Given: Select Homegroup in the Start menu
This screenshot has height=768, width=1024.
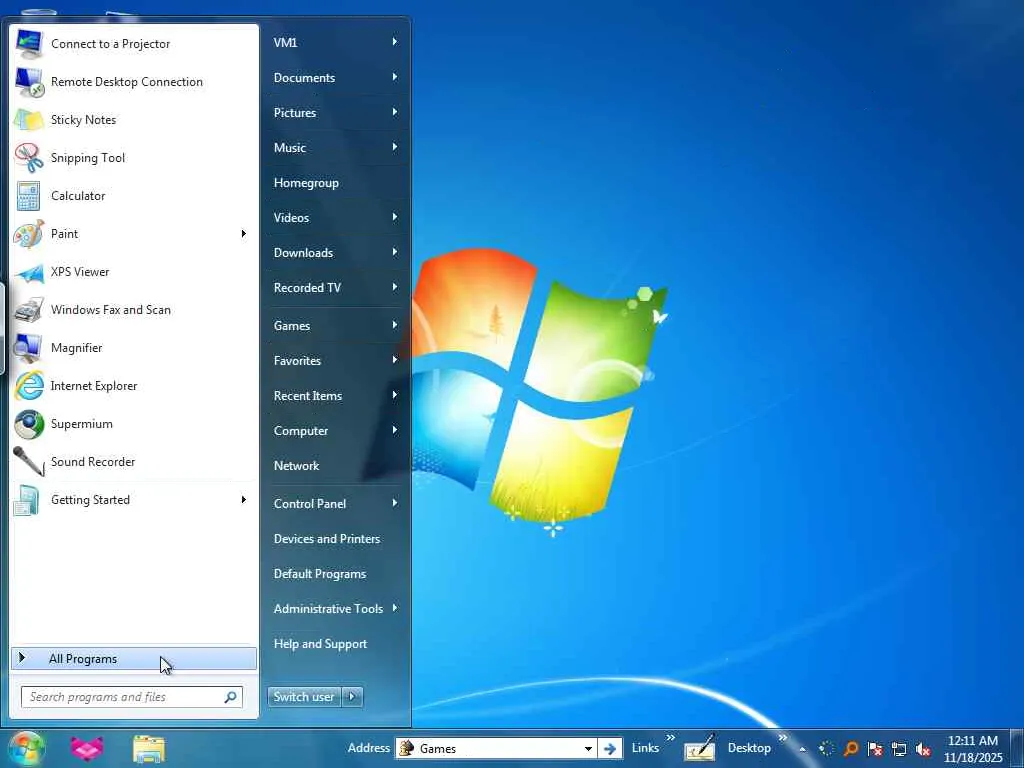Looking at the screenshot, I should 336,183.
